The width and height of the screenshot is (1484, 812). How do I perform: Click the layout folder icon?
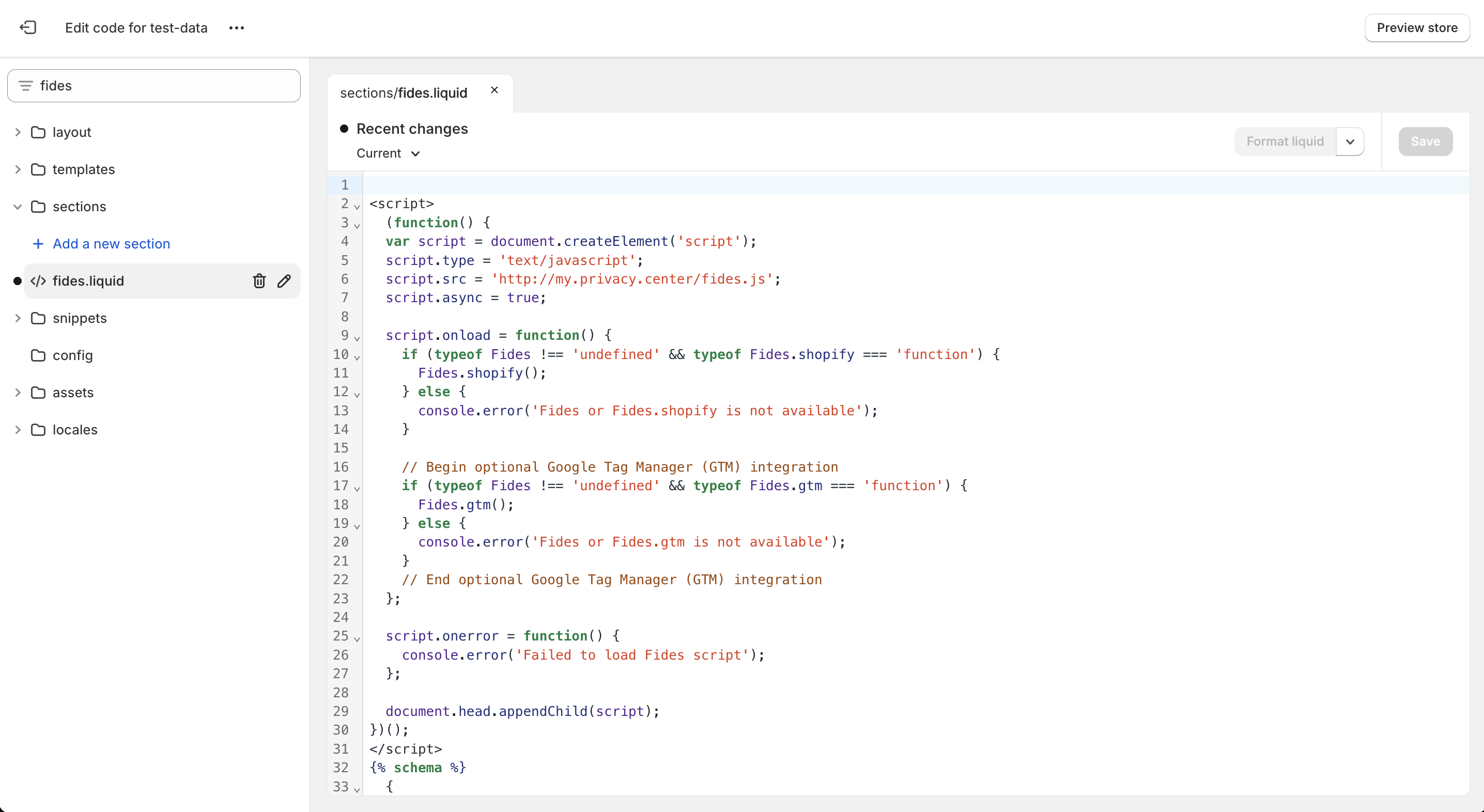click(x=38, y=132)
